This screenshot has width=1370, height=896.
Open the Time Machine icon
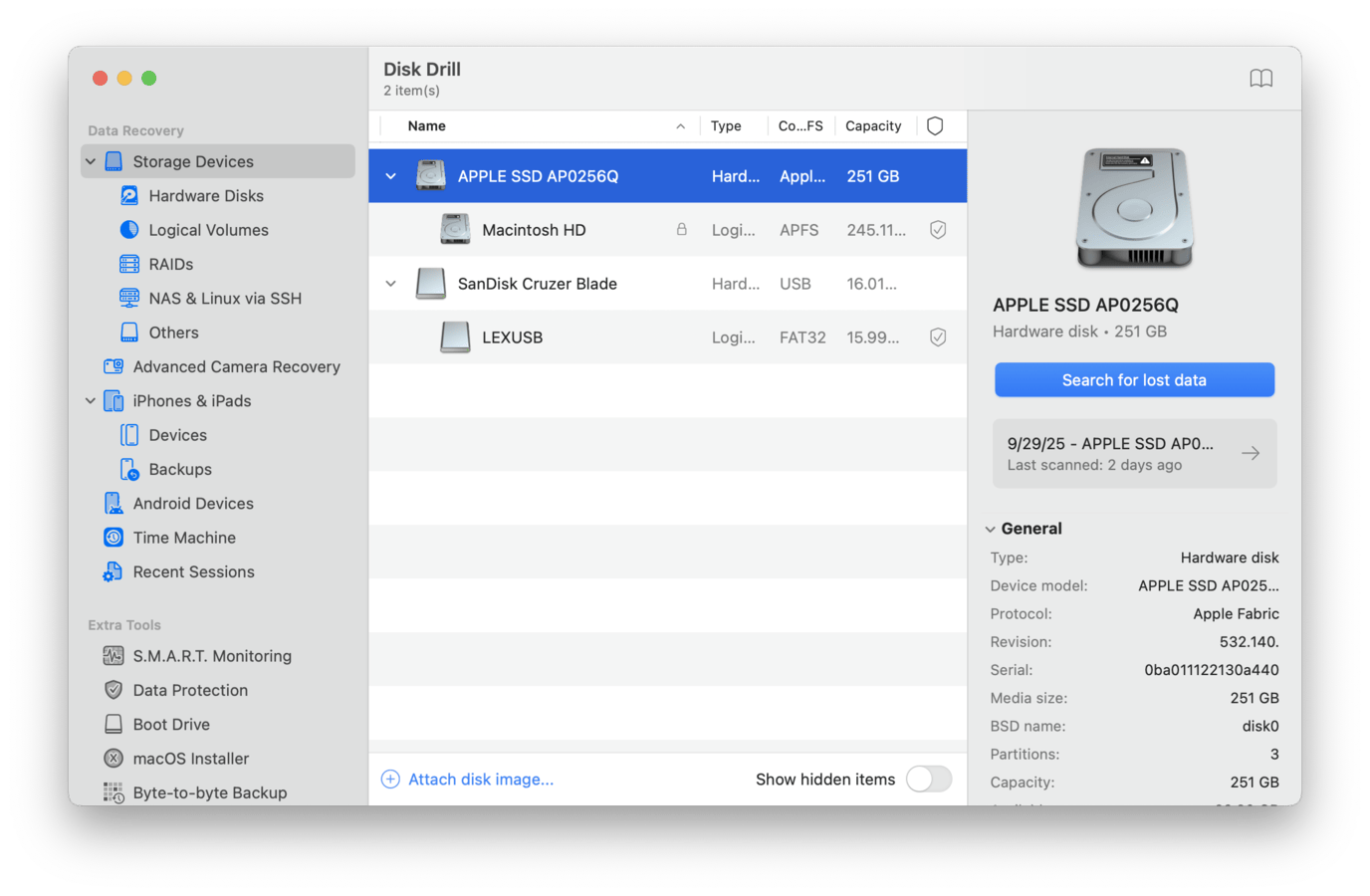114,538
